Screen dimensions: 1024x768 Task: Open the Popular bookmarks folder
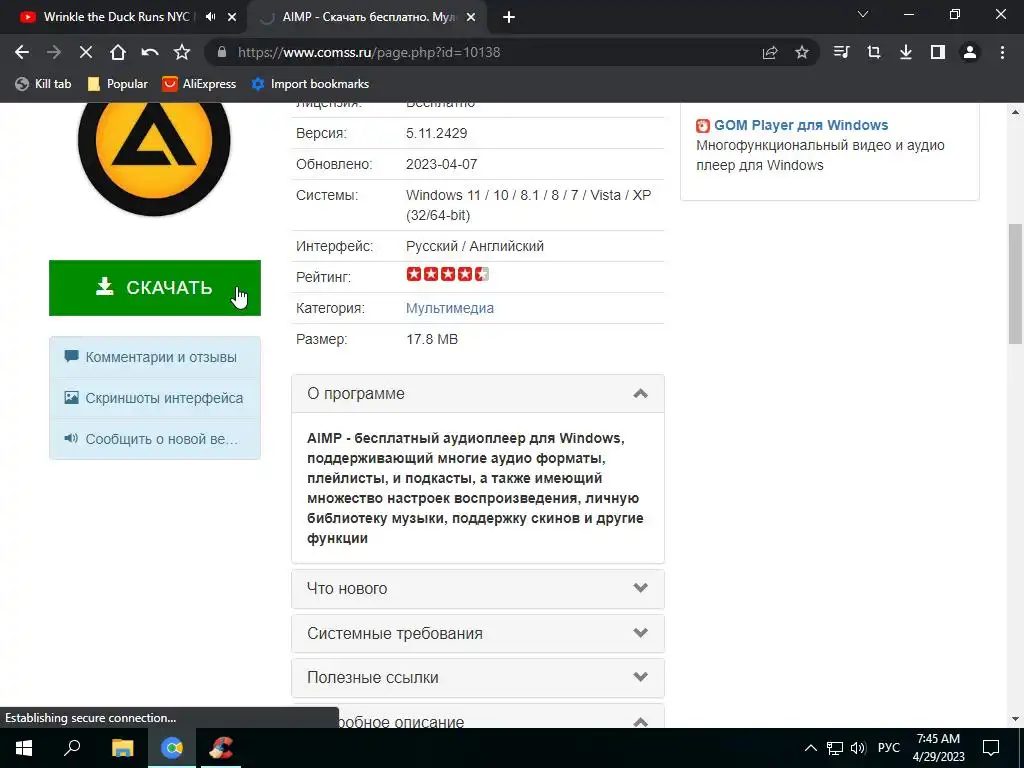point(118,84)
